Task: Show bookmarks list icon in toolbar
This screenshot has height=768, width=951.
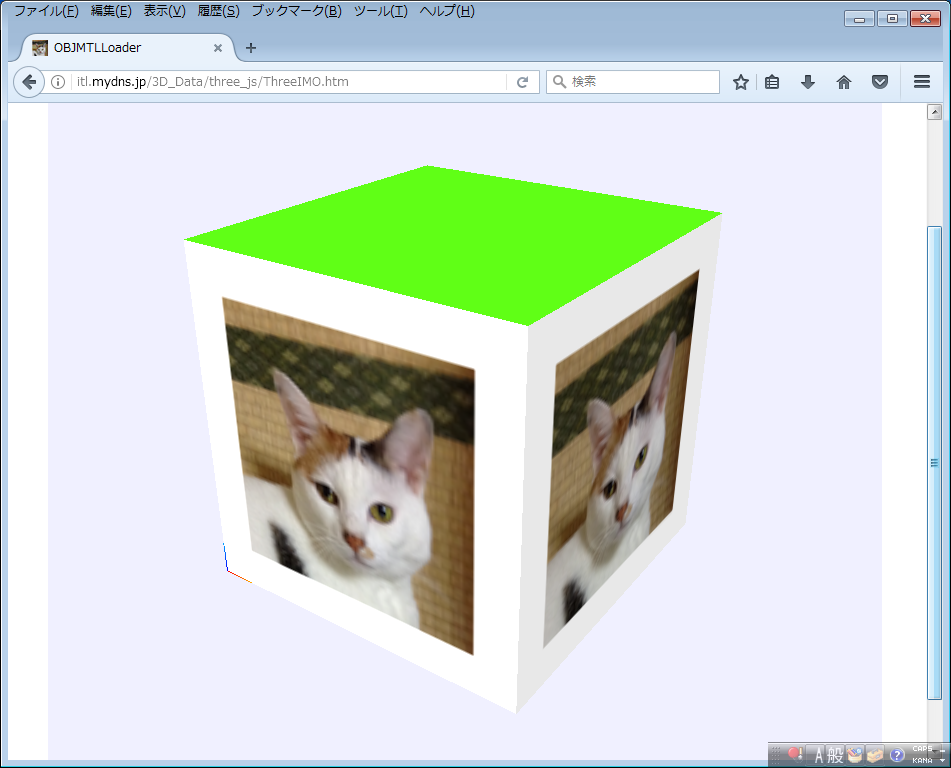Action: pyautogui.click(x=772, y=82)
